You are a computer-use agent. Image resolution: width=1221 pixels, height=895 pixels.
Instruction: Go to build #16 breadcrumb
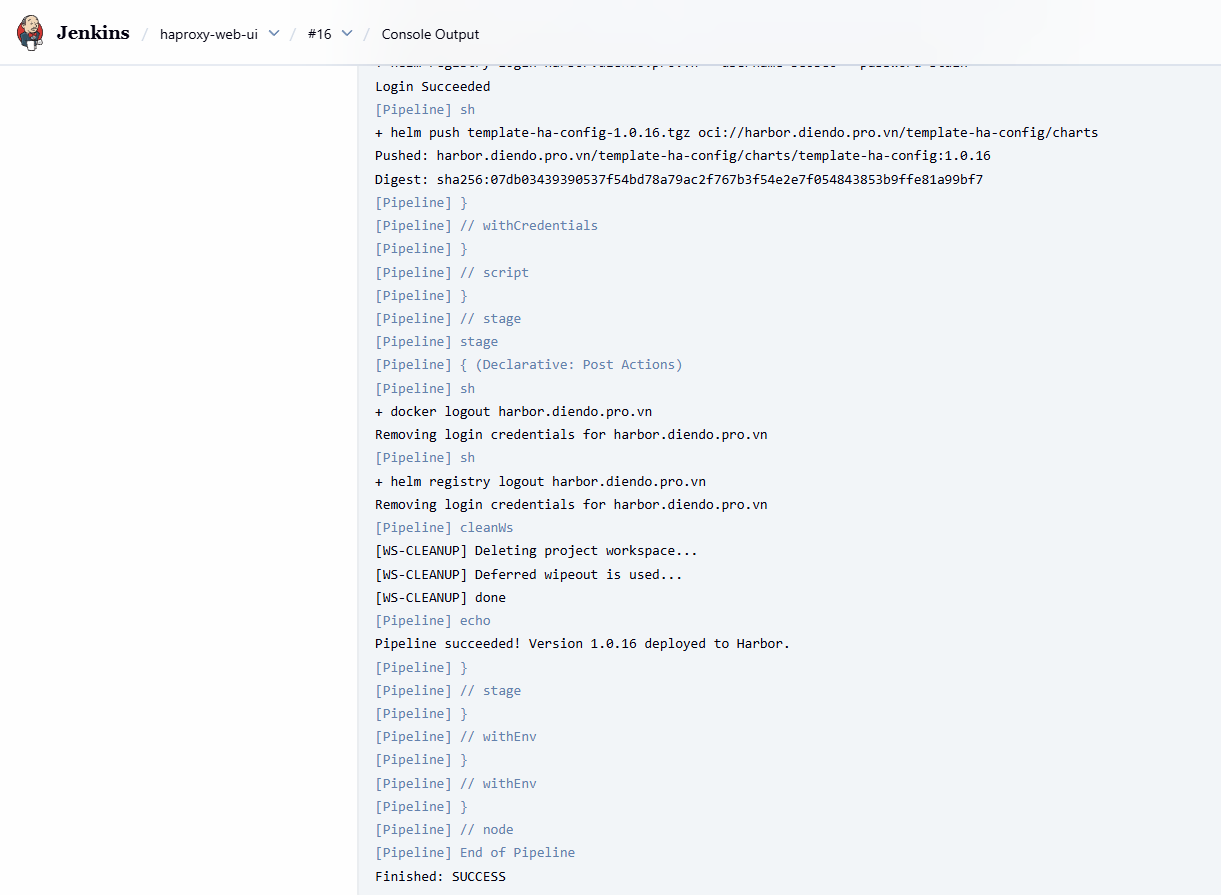(x=319, y=34)
